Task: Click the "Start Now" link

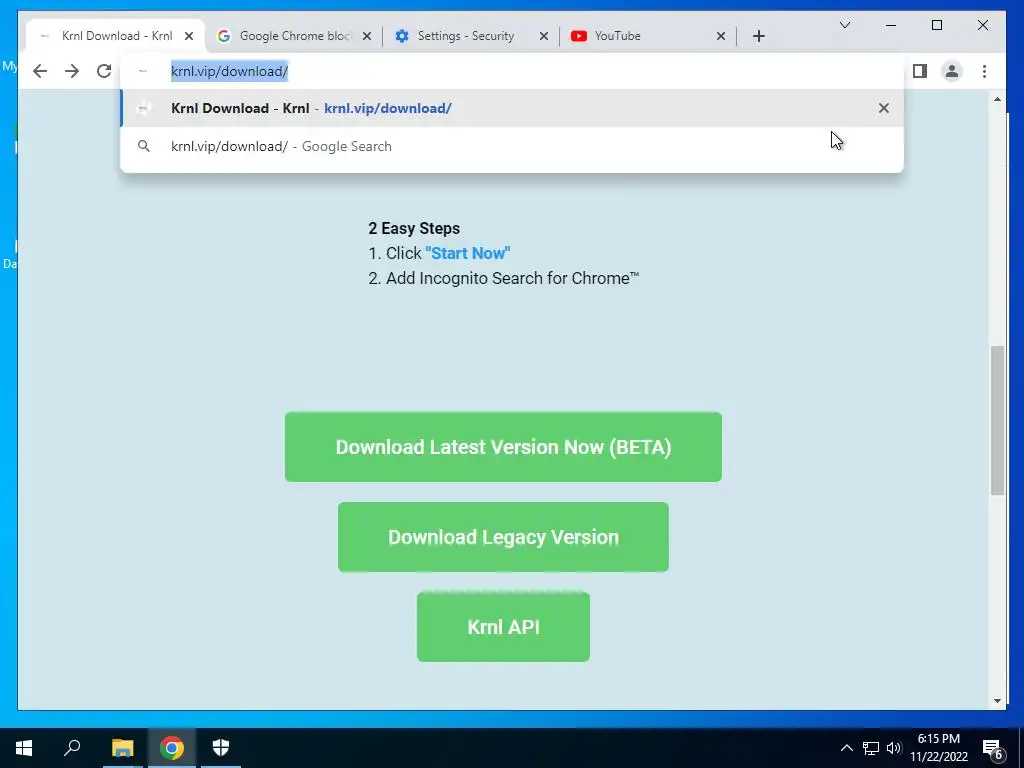Action: pos(468,253)
